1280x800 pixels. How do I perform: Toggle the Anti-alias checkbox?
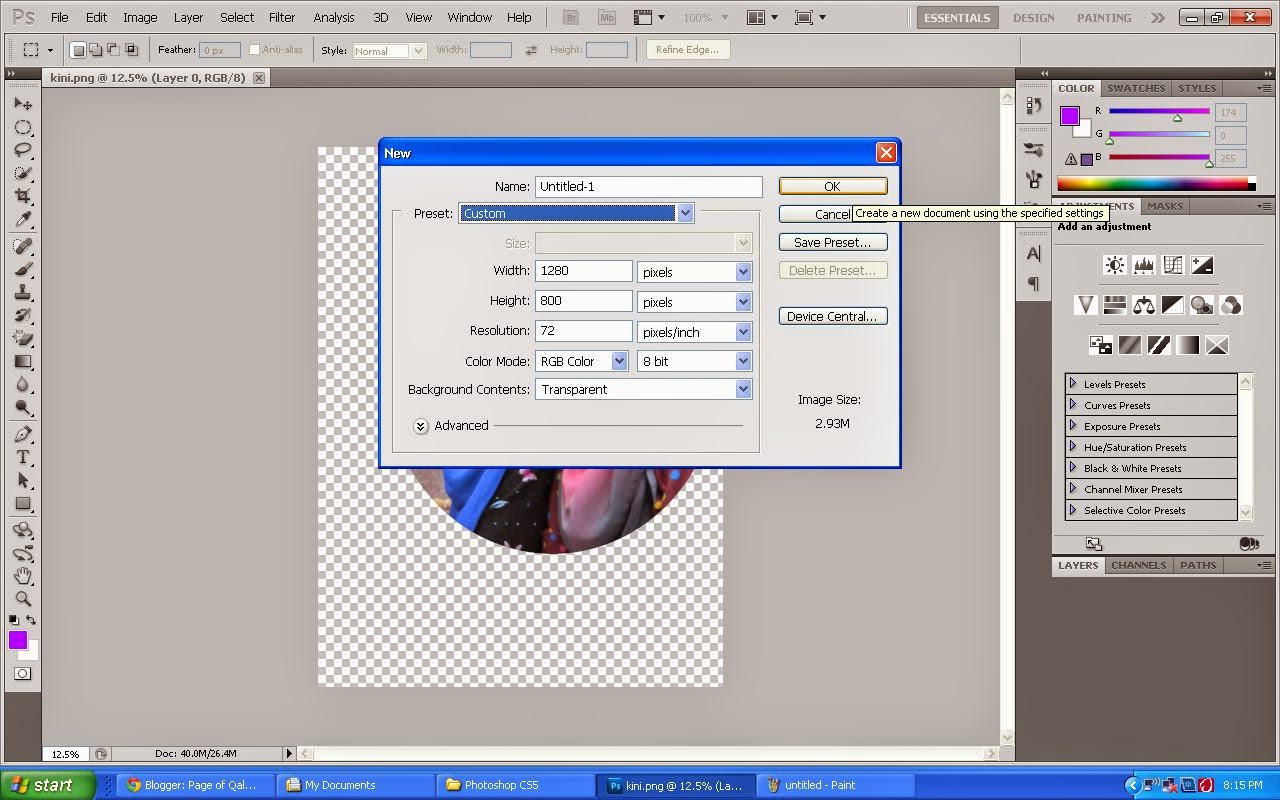point(254,49)
